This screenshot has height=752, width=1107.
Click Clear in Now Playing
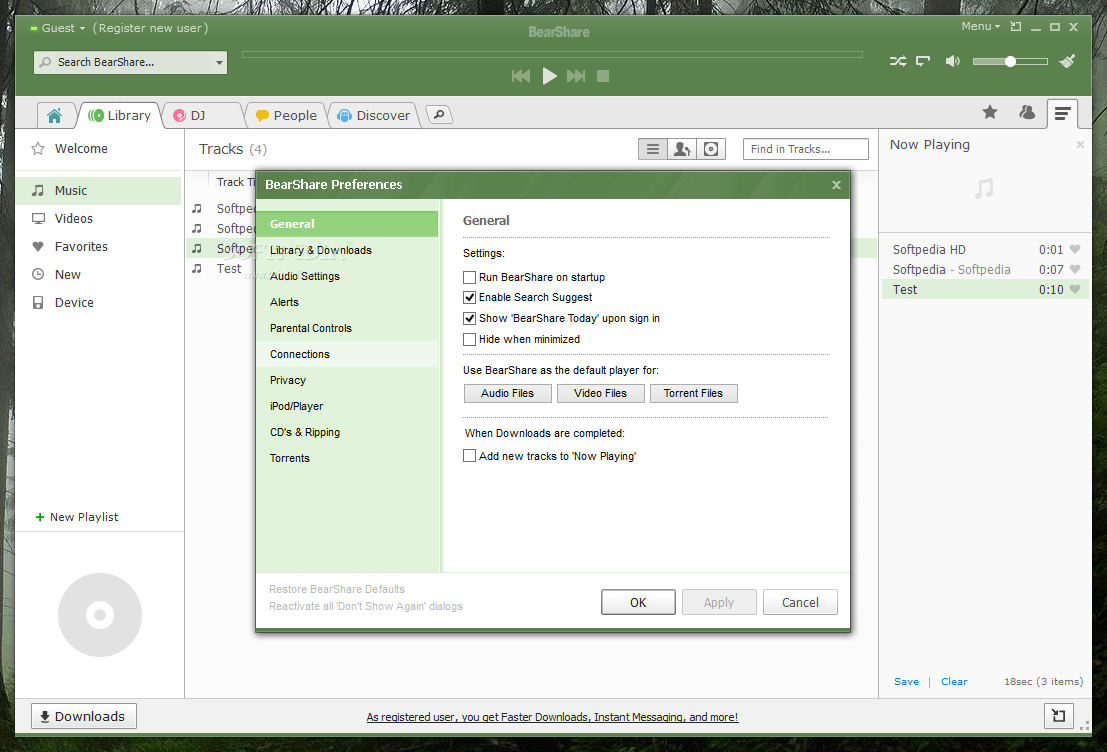[954, 681]
